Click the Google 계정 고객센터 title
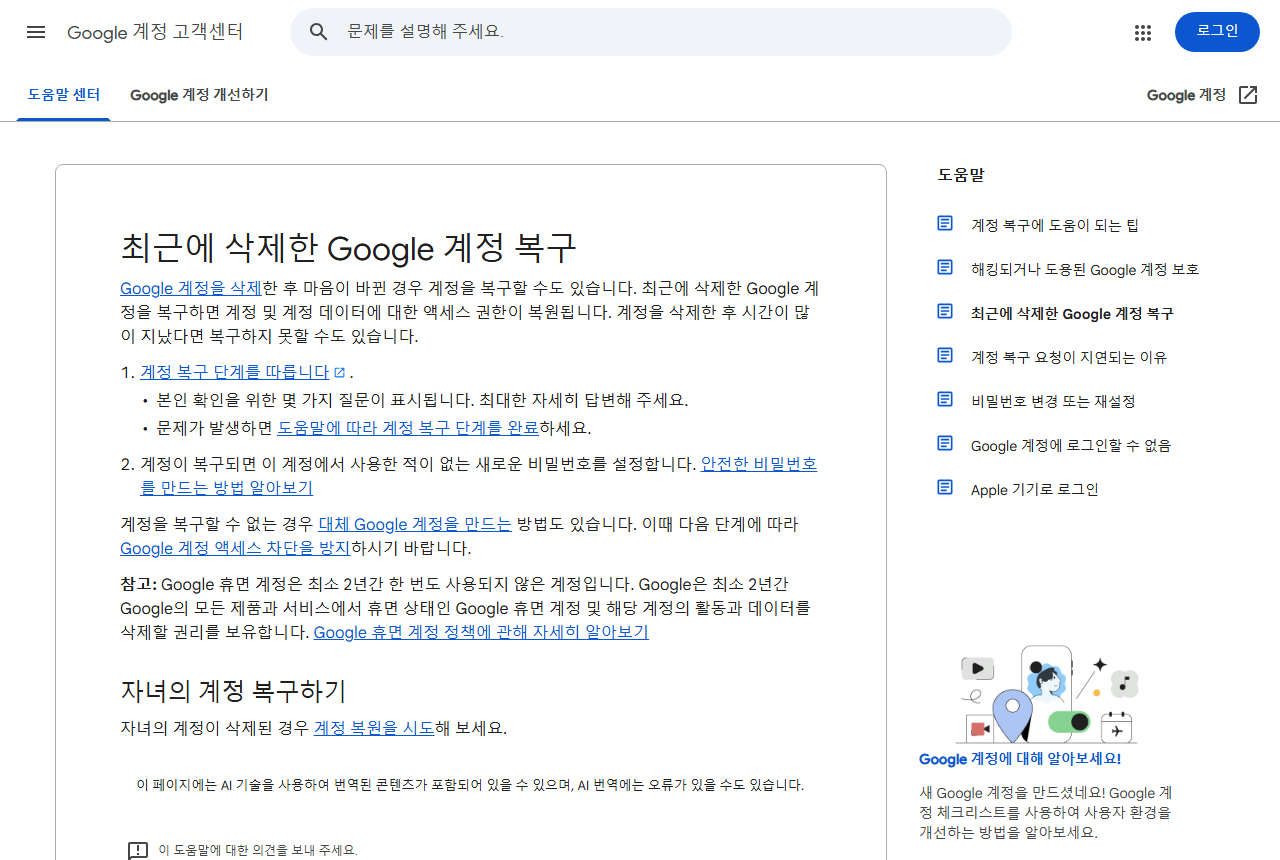This screenshot has width=1280, height=860. (155, 32)
